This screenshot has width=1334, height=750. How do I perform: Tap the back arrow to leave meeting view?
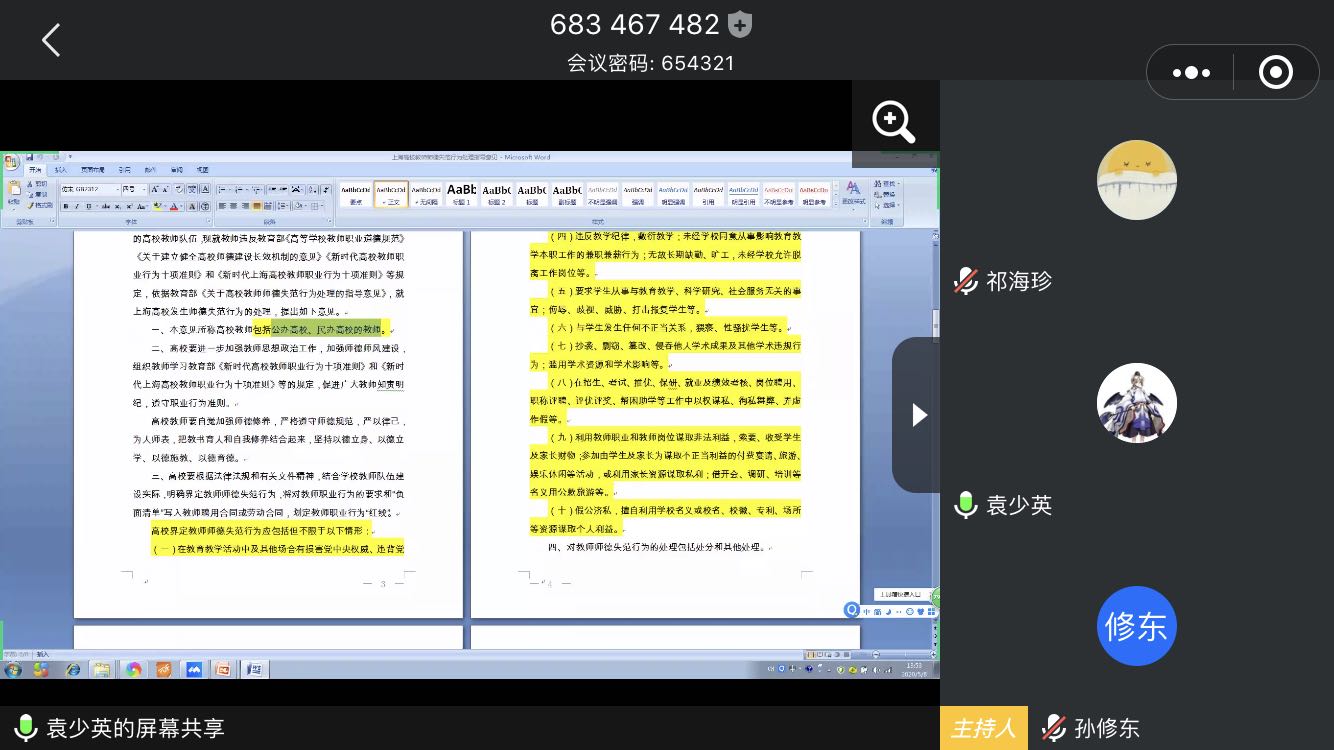pos(51,40)
